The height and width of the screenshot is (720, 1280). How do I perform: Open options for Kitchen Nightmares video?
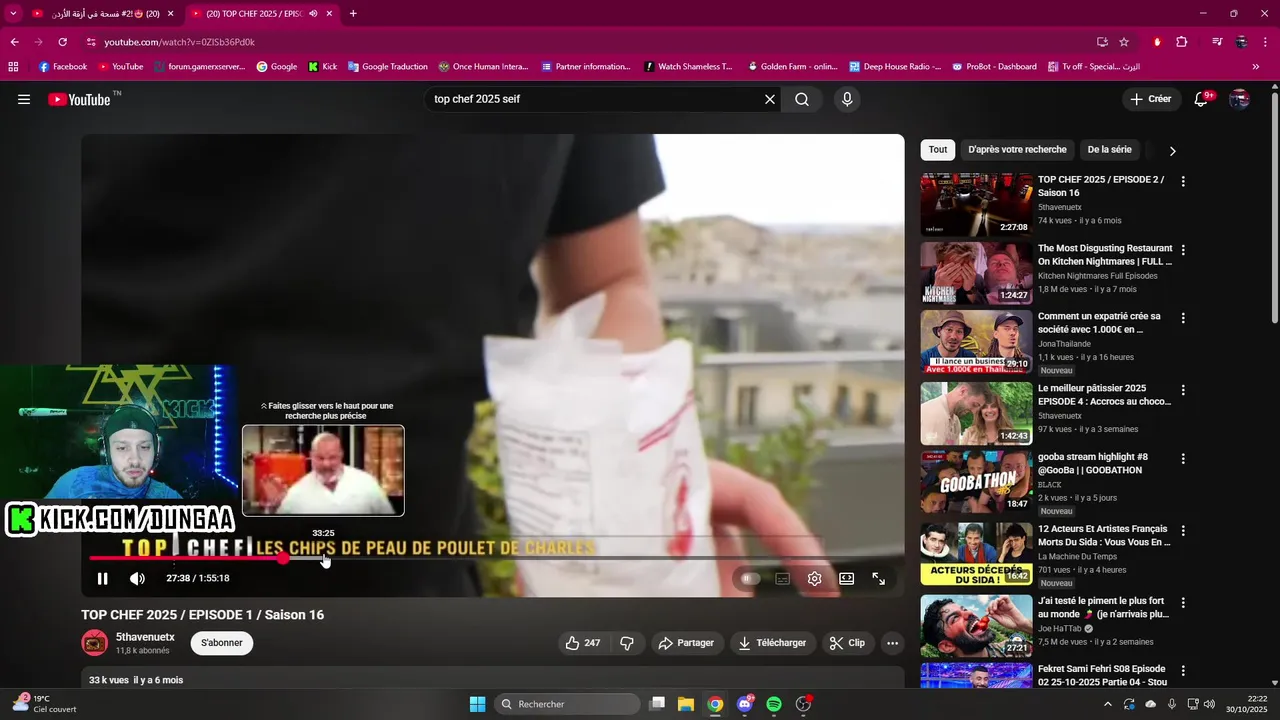click(x=1183, y=250)
